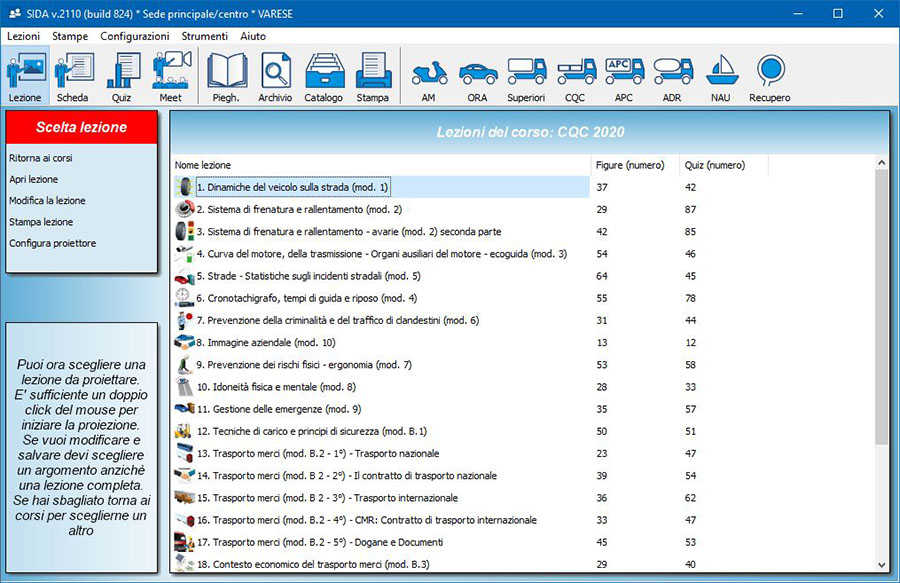This screenshot has width=900, height=583.
Task: Click scrollbar down arrow in lesson list
Action: click(x=881, y=564)
